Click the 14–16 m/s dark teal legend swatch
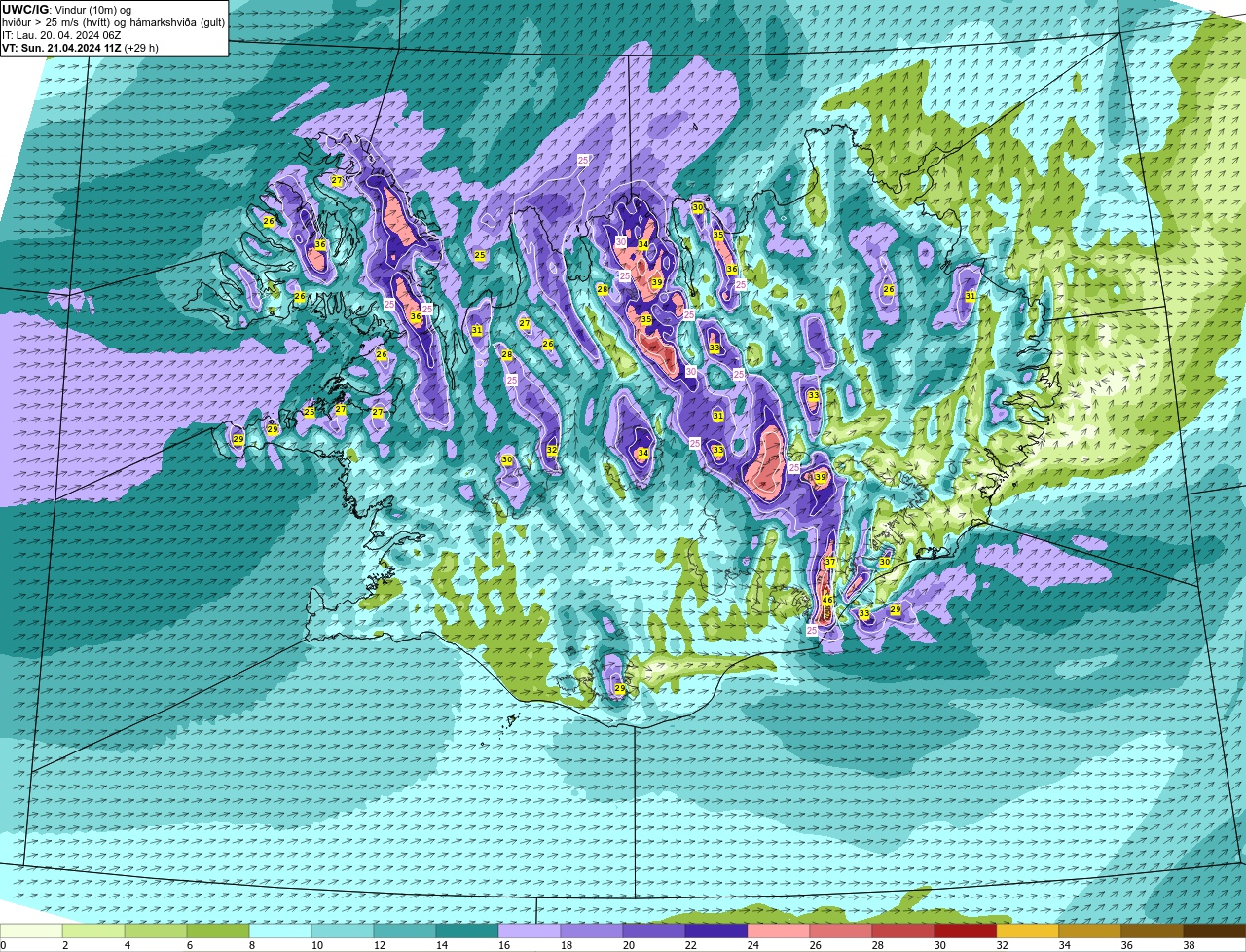This screenshot has height=952, width=1246. 467,931
